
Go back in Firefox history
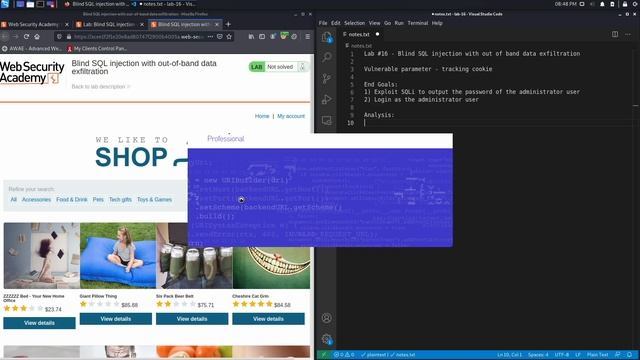(5, 36)
